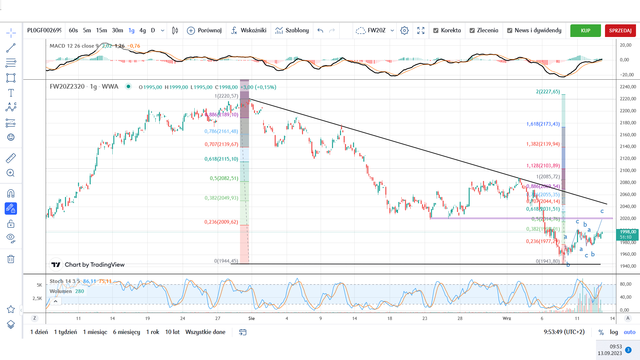Click the PLOGF002695 symbol field
Image resolution: width=640 pixels, height=360 pixels.
click(x=44, y=30)
